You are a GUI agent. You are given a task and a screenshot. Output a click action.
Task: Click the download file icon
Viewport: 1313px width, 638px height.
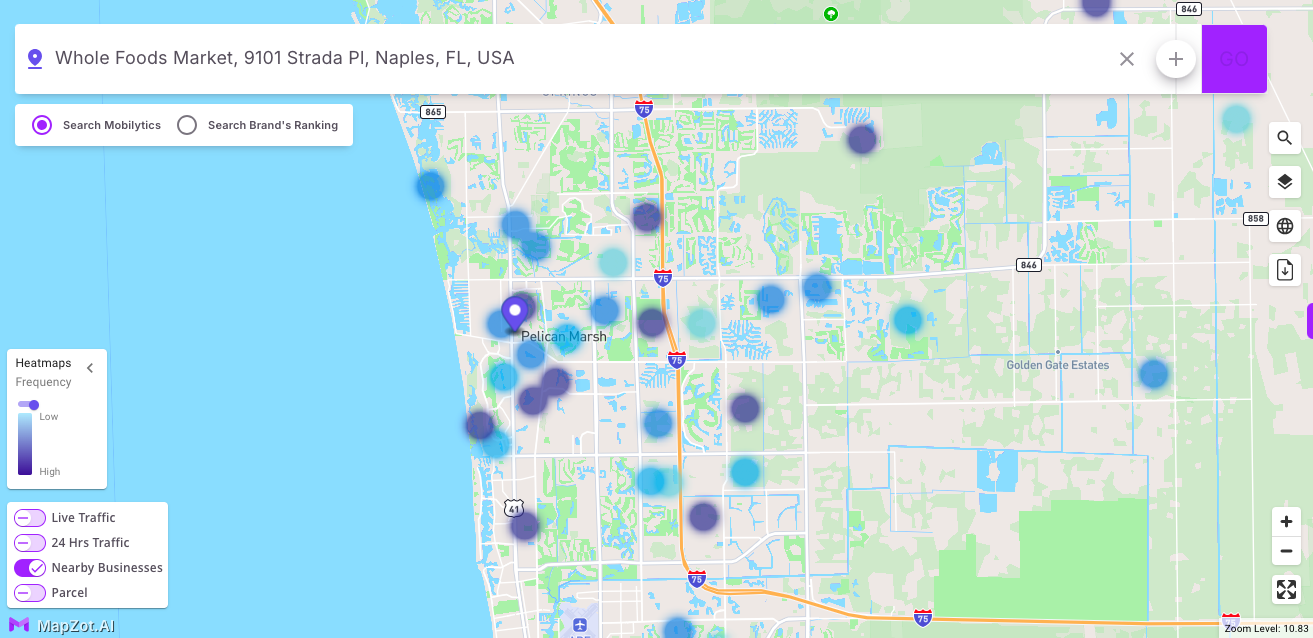coord(1285,270)
